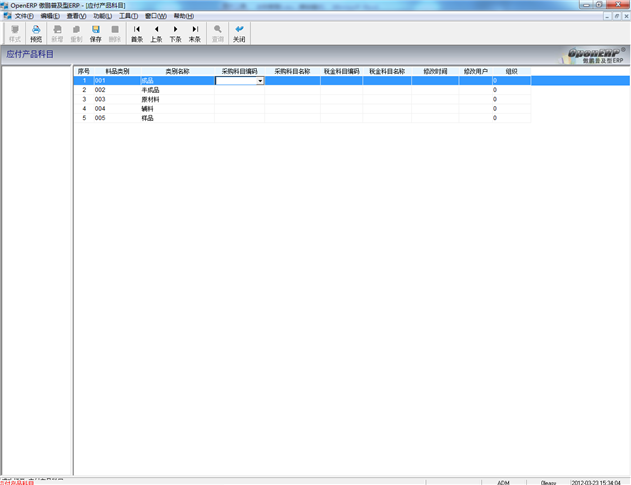The height and width of the screenshot is (485, 631).
Task: Click the 保存 (Save) toolbar icon
Action: 95,33
